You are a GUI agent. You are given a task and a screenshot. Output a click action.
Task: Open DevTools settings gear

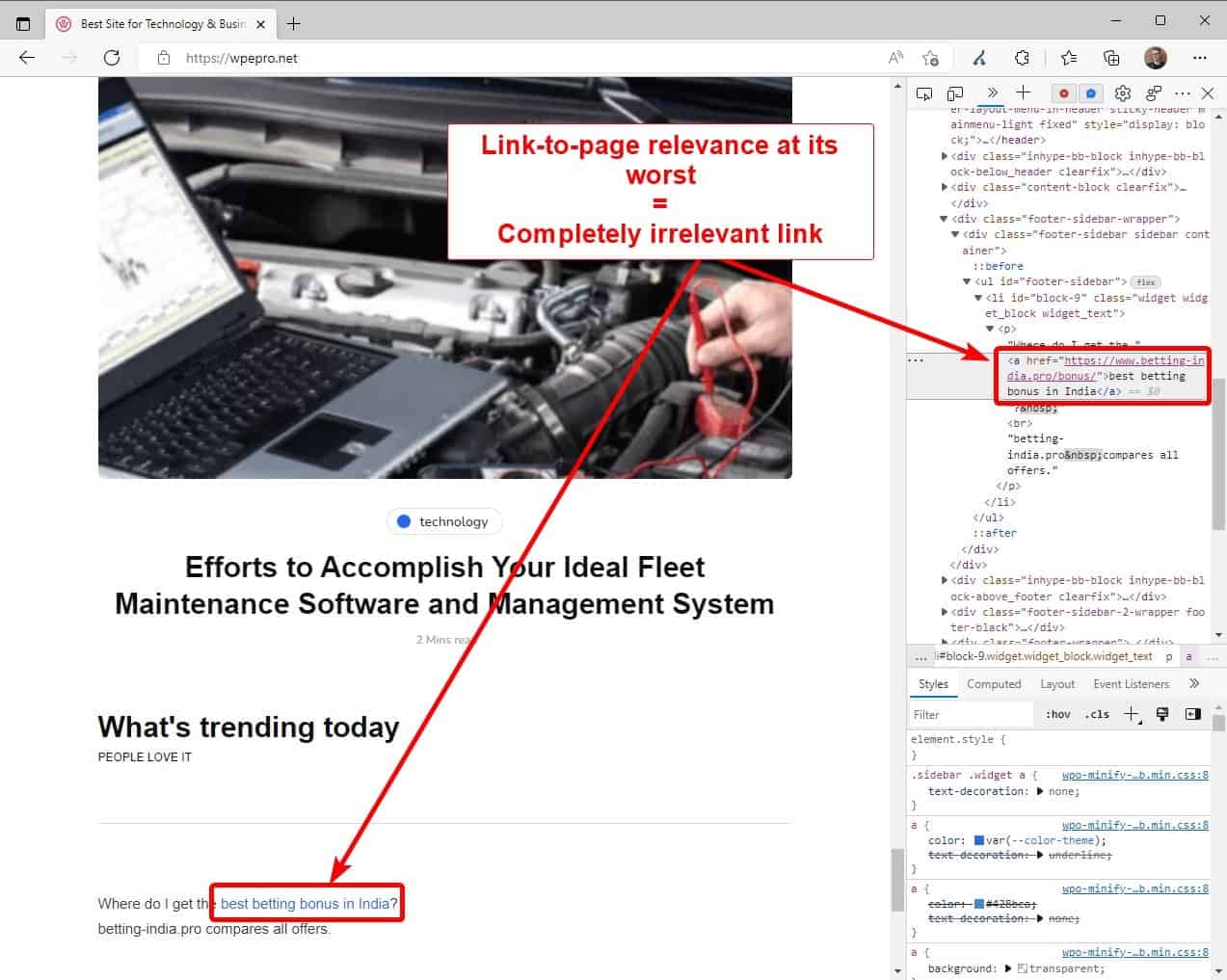[1122, 93]
